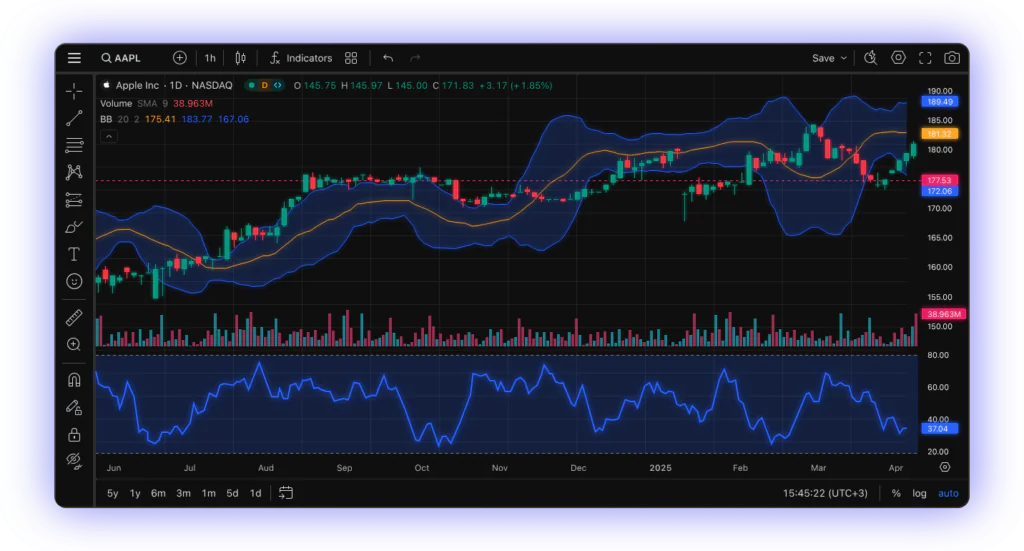Click the 189.49 upper band price label
1024x551 pixels.
coord(939,102)
